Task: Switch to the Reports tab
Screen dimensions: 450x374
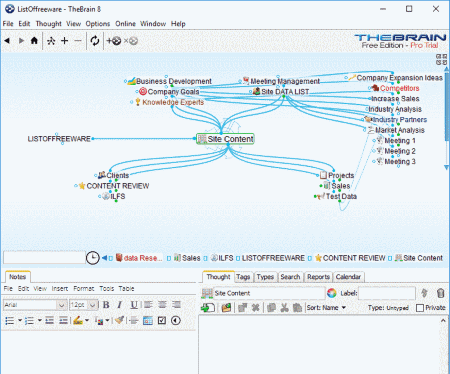Action: tap(318, 277)
